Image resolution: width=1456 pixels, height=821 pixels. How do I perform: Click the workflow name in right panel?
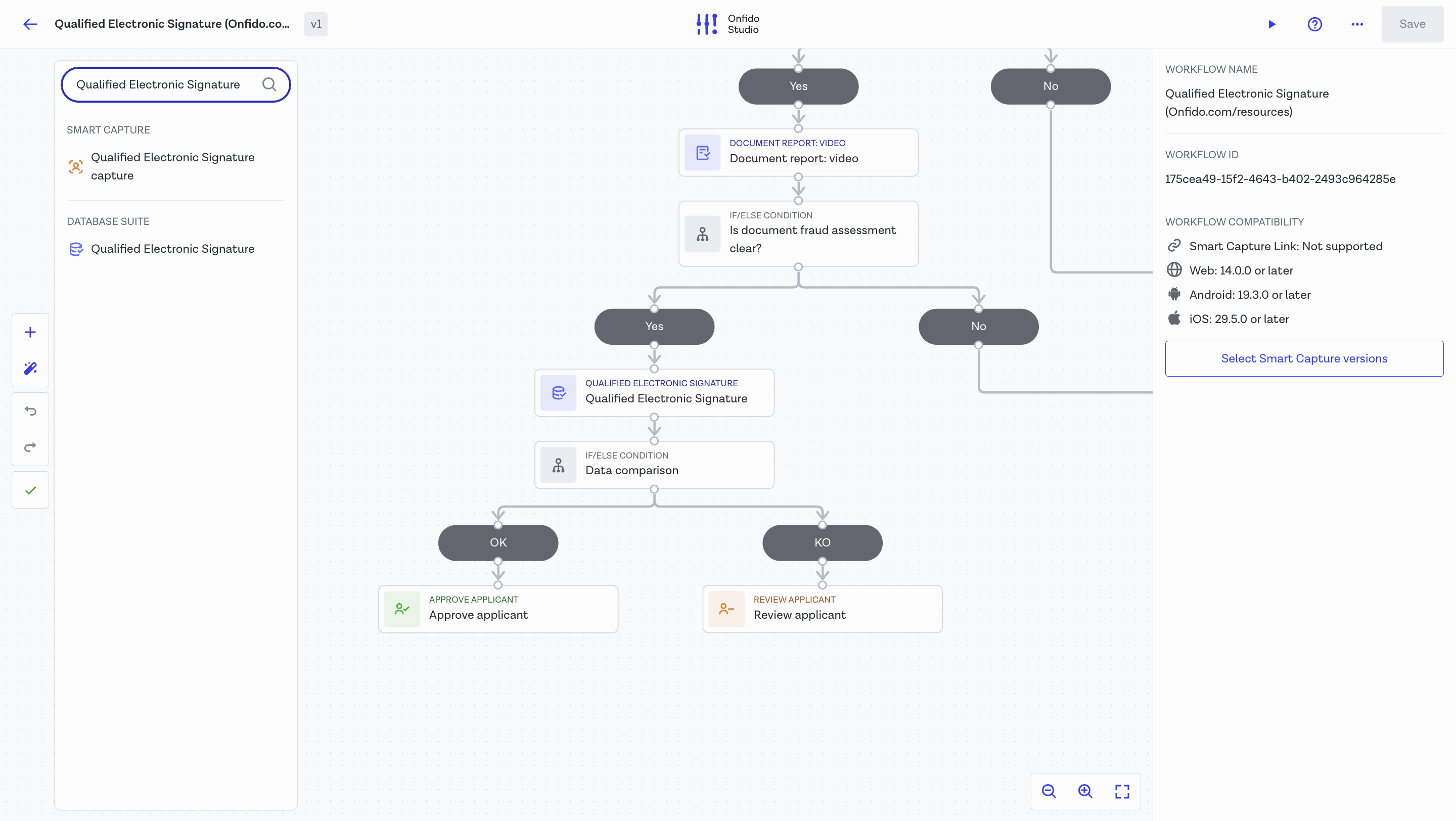(x=1246, y=102)
